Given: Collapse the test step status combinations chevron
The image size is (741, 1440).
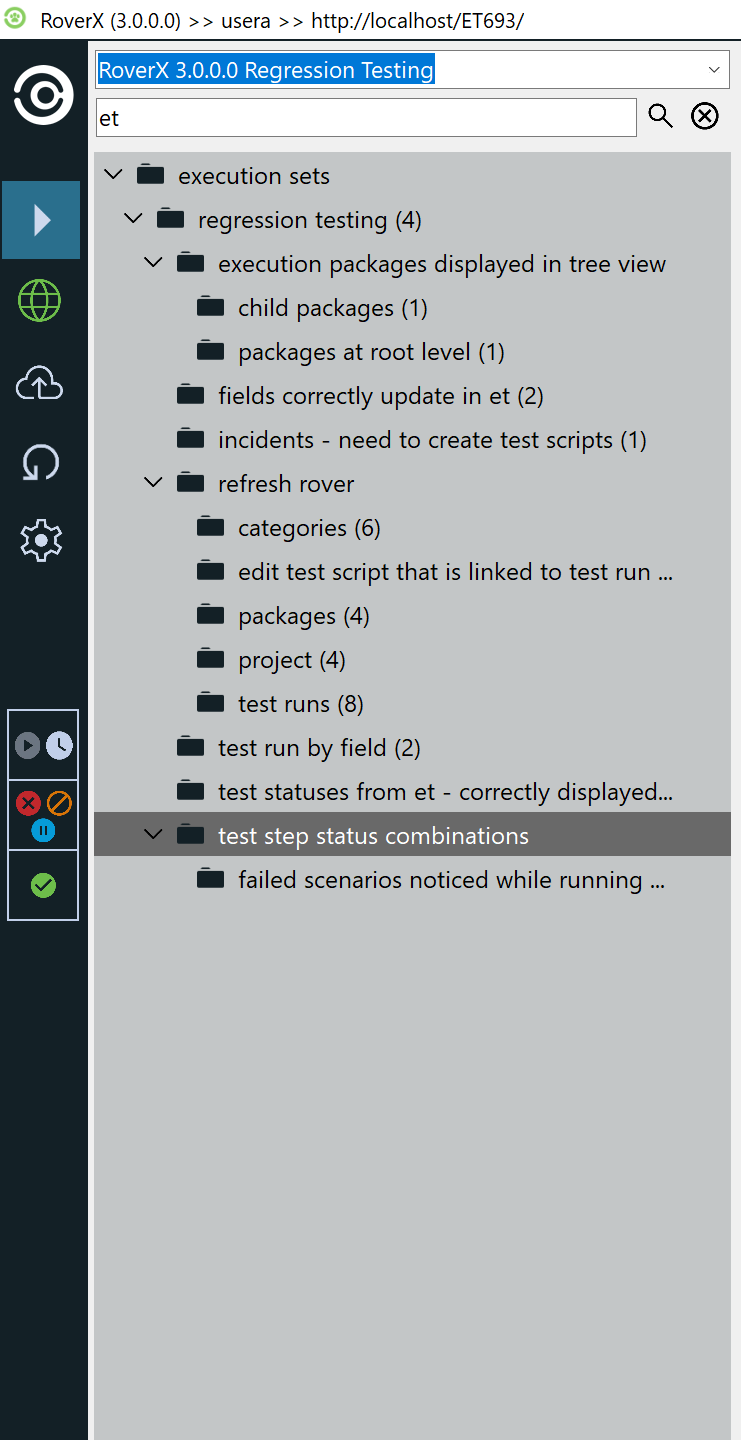Looking at the screenshot, I should point(153,835).
